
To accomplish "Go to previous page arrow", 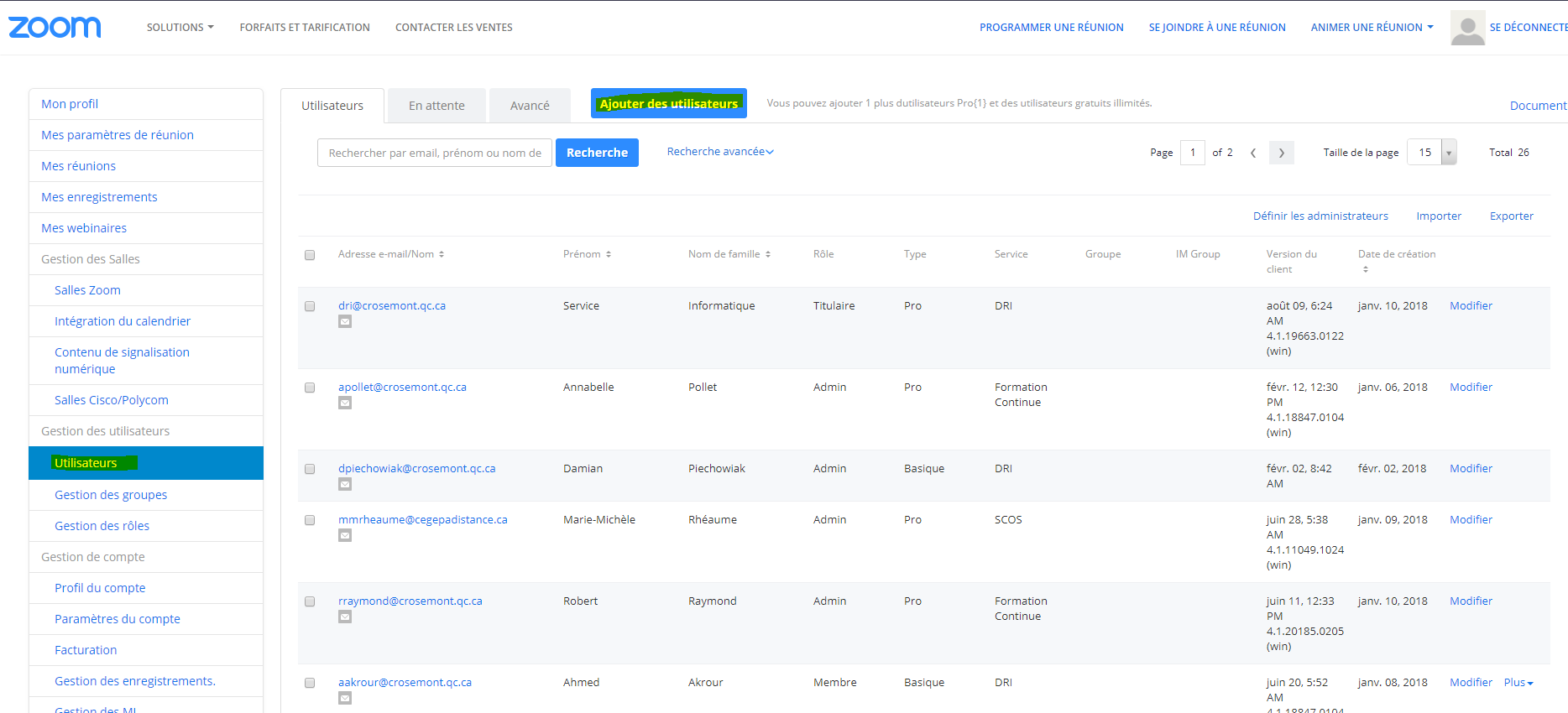I will click(x=1253, y=153).
